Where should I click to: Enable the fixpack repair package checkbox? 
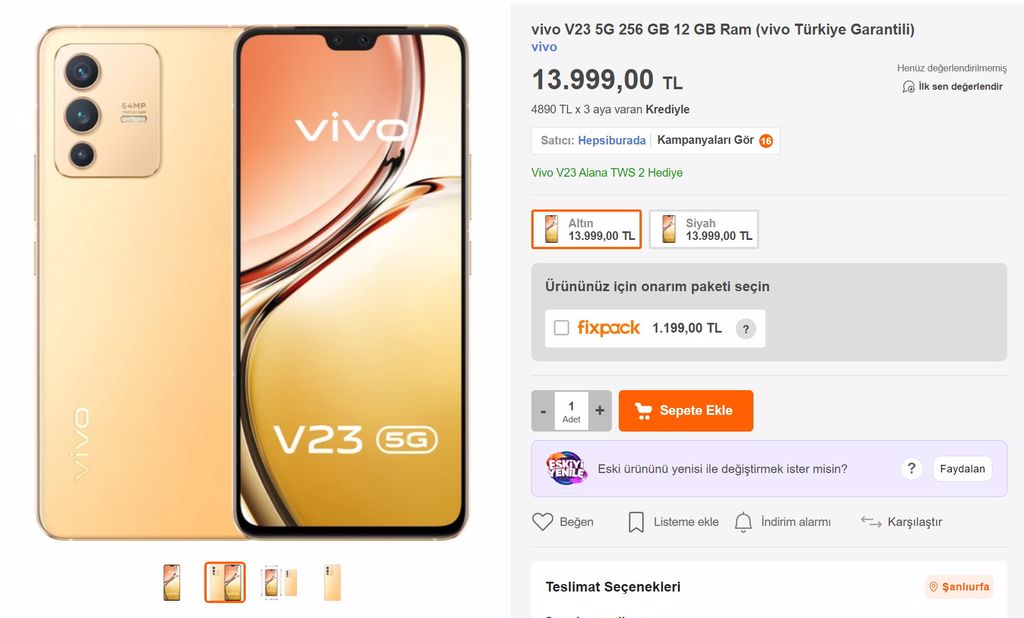pos(561,328)
